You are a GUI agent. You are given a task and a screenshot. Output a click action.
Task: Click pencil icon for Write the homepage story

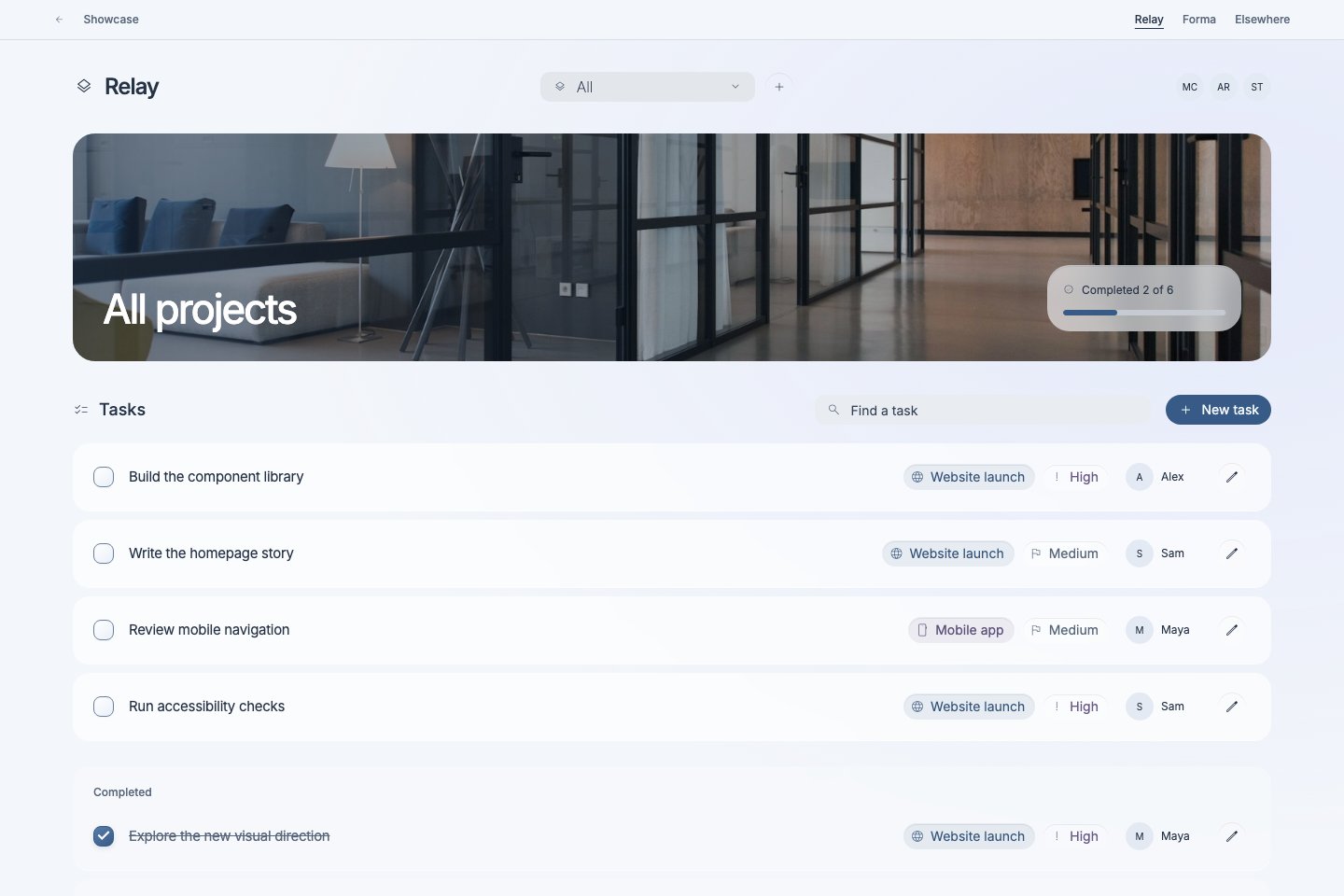pos(1232,553)
